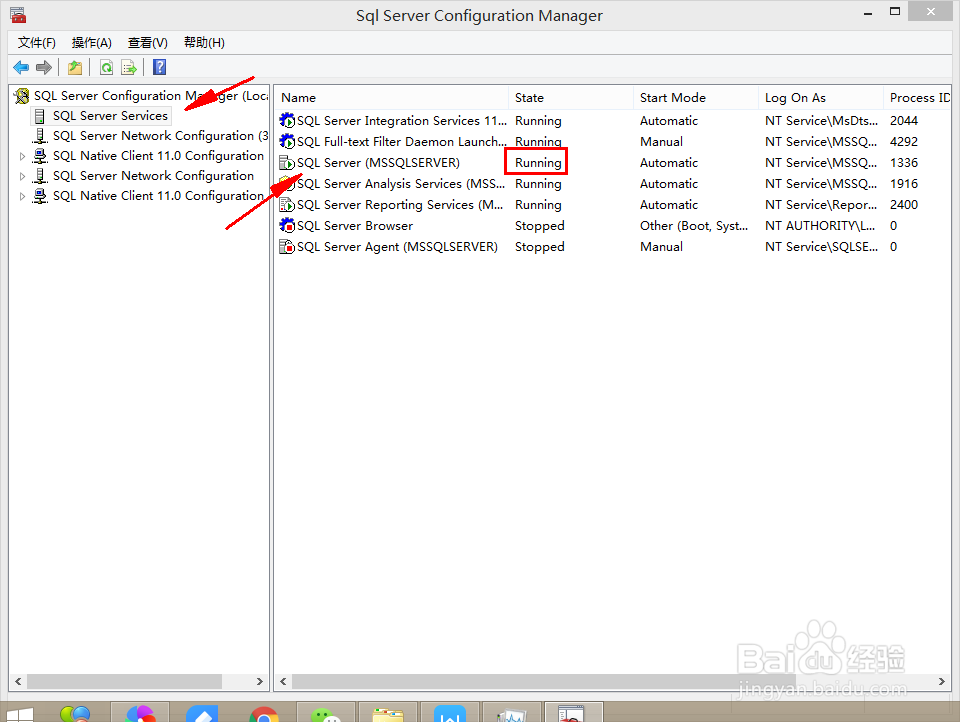
Task: Select the SQL Server Agent (MSSQLSERVER) name
Action: [x=397, y=246]
